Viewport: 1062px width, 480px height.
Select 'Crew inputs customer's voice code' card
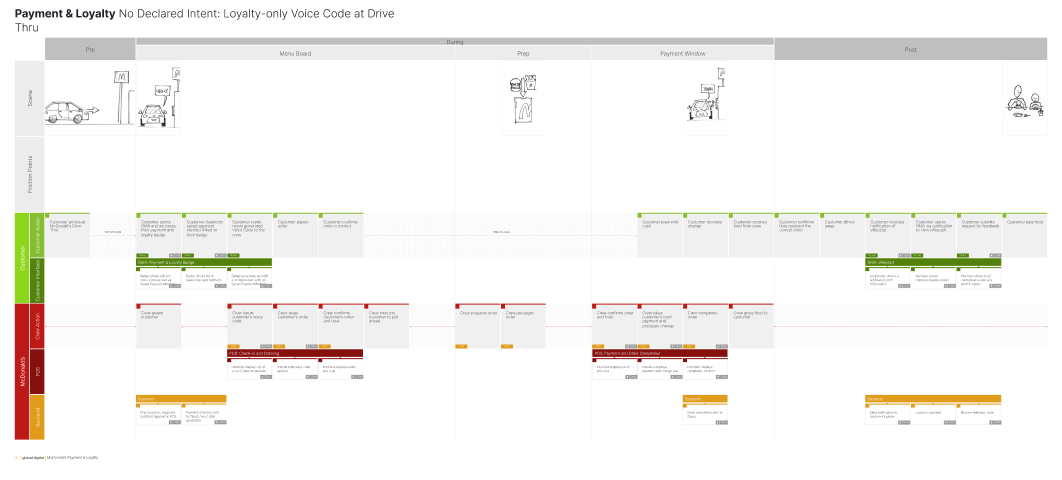point(249,326)
